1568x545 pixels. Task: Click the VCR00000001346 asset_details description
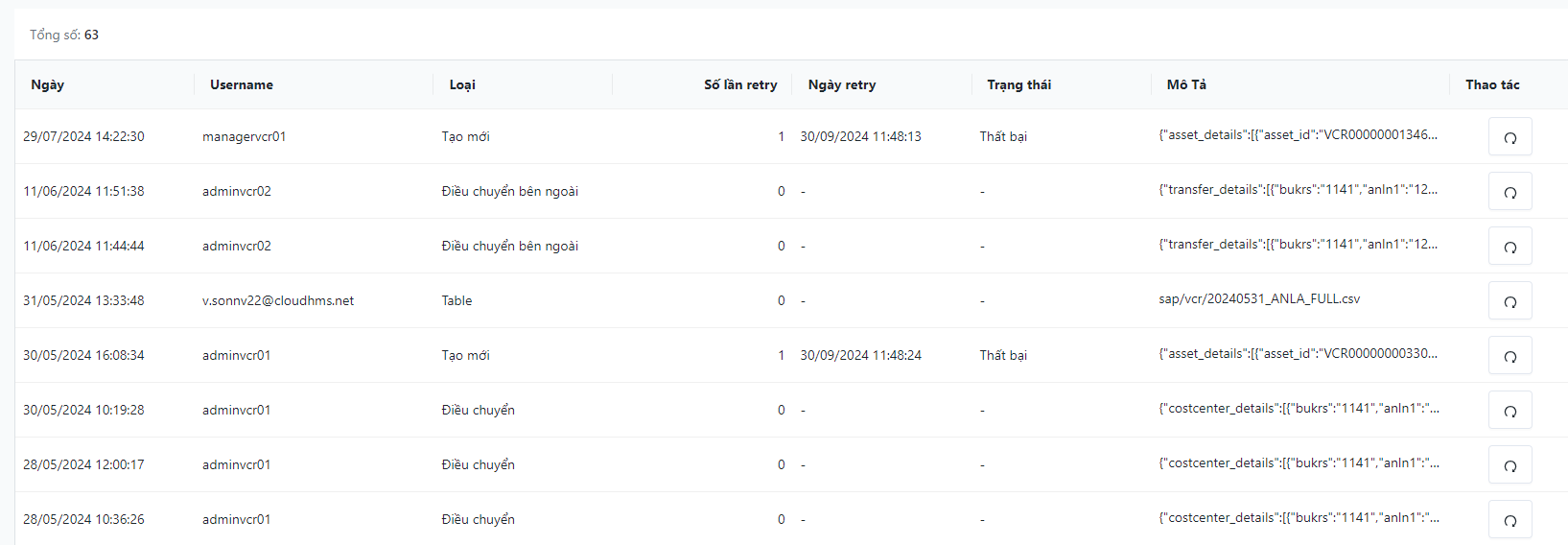tap(1298, 135)
